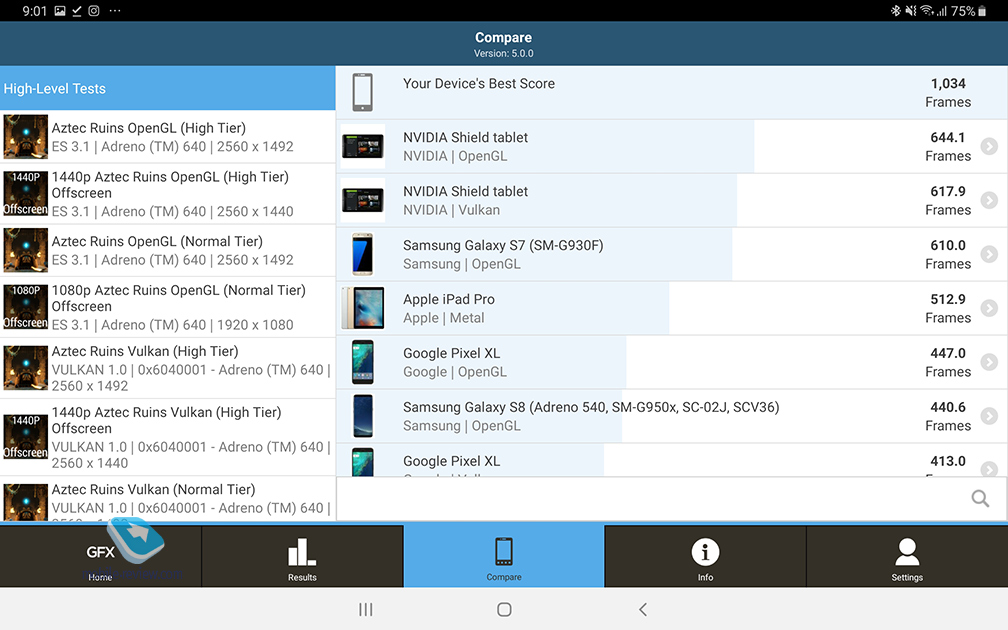Screen dimensions: 1008x630
Task: Click the 610.0 Frames score
Action: click(948, 255)
